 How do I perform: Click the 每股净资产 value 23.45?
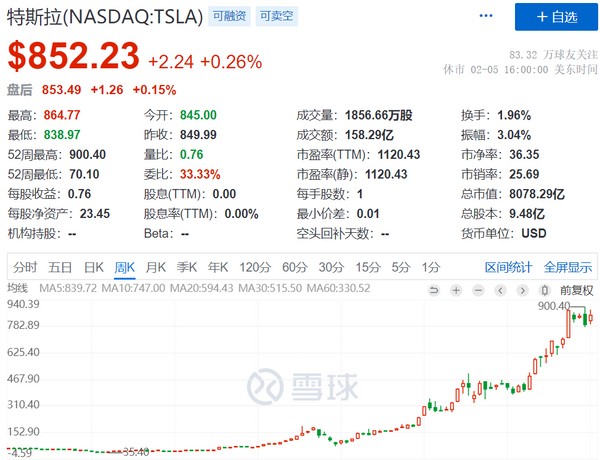[95, 214]
